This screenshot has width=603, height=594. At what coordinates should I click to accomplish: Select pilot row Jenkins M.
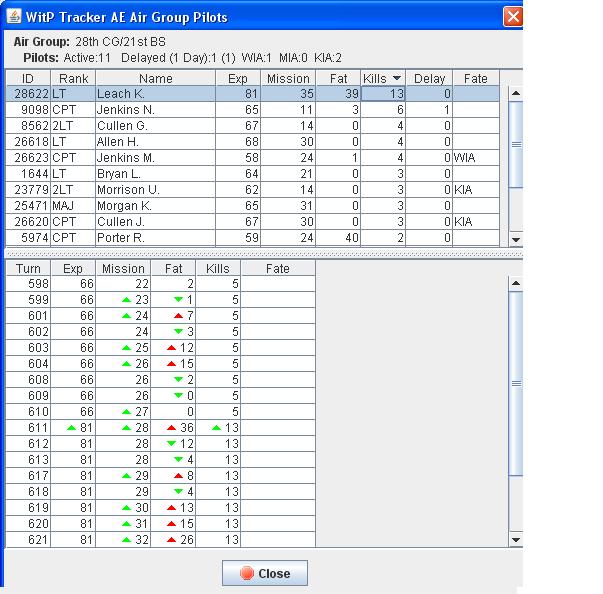coord(252,158)
